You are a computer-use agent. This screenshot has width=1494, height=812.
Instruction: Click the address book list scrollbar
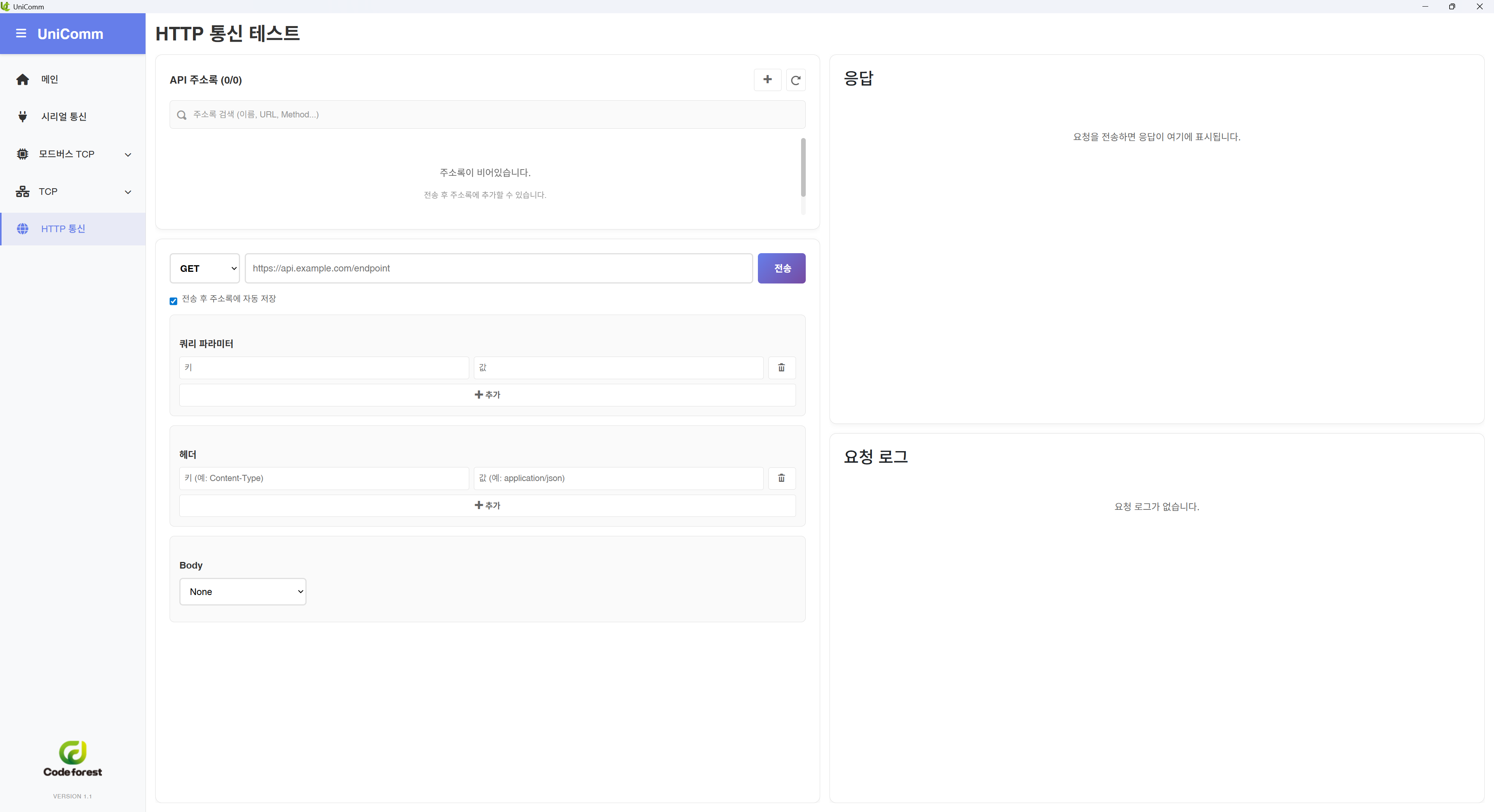803,168
